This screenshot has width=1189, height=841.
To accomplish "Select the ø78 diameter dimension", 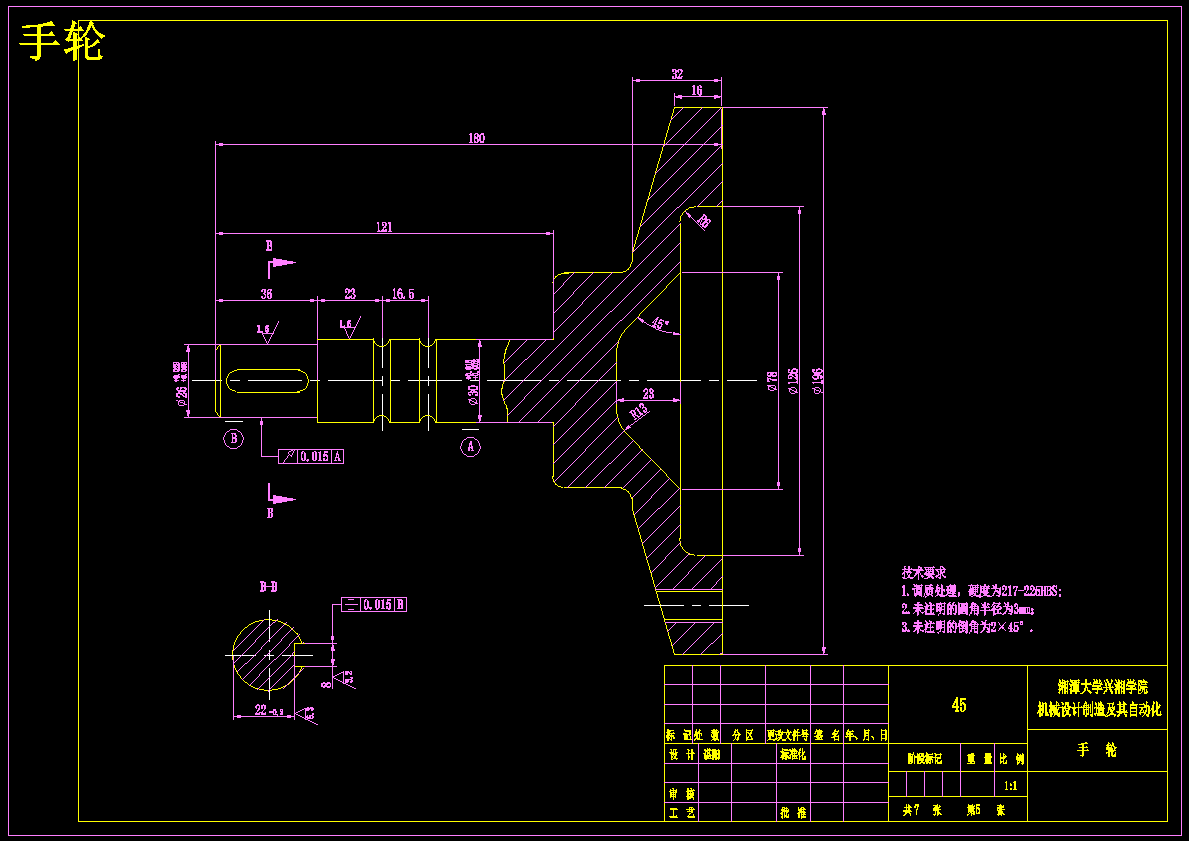I will point(772,381).
